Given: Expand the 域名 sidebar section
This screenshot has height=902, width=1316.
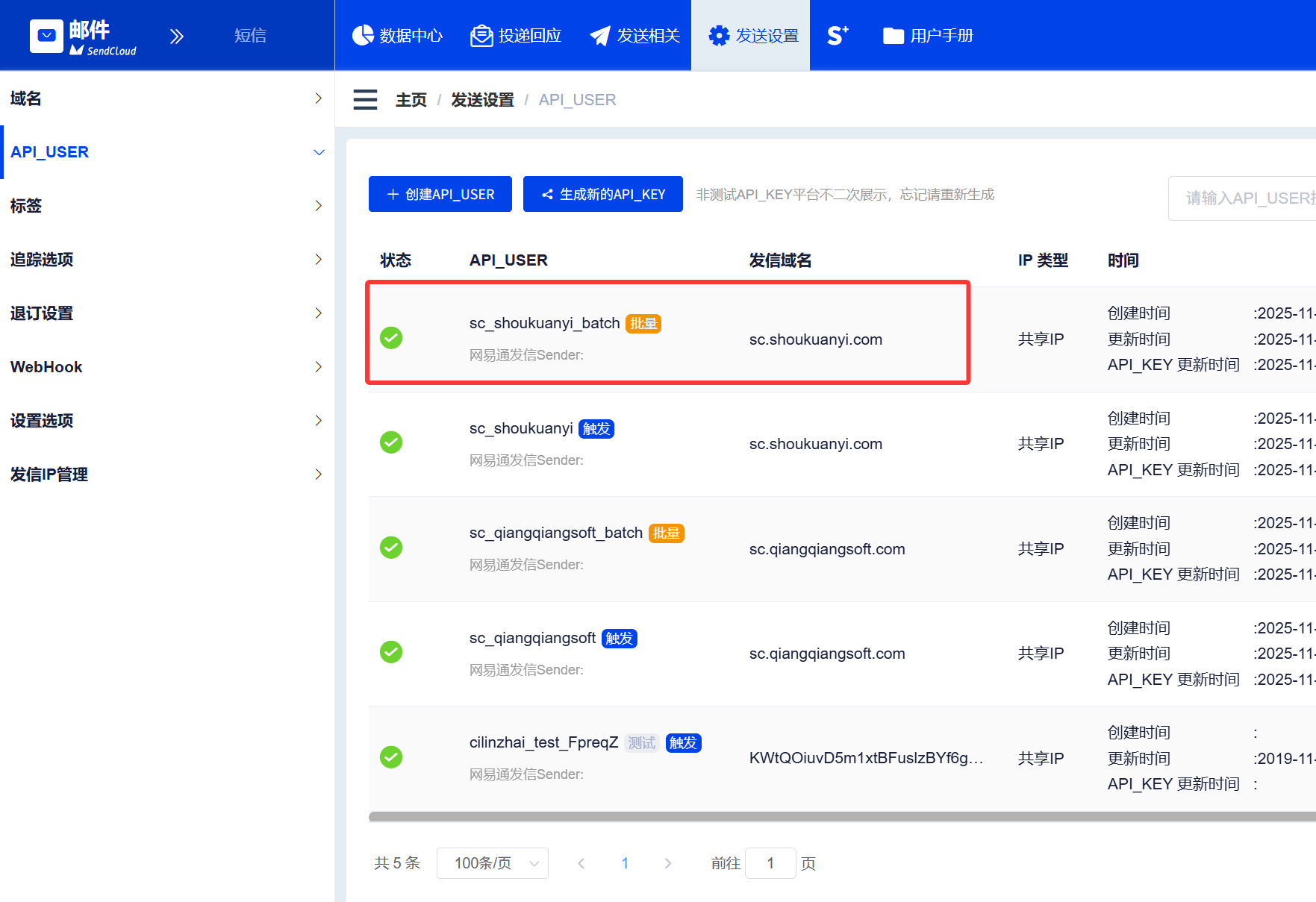Looking at the screenshot, I should pos(166,98).
